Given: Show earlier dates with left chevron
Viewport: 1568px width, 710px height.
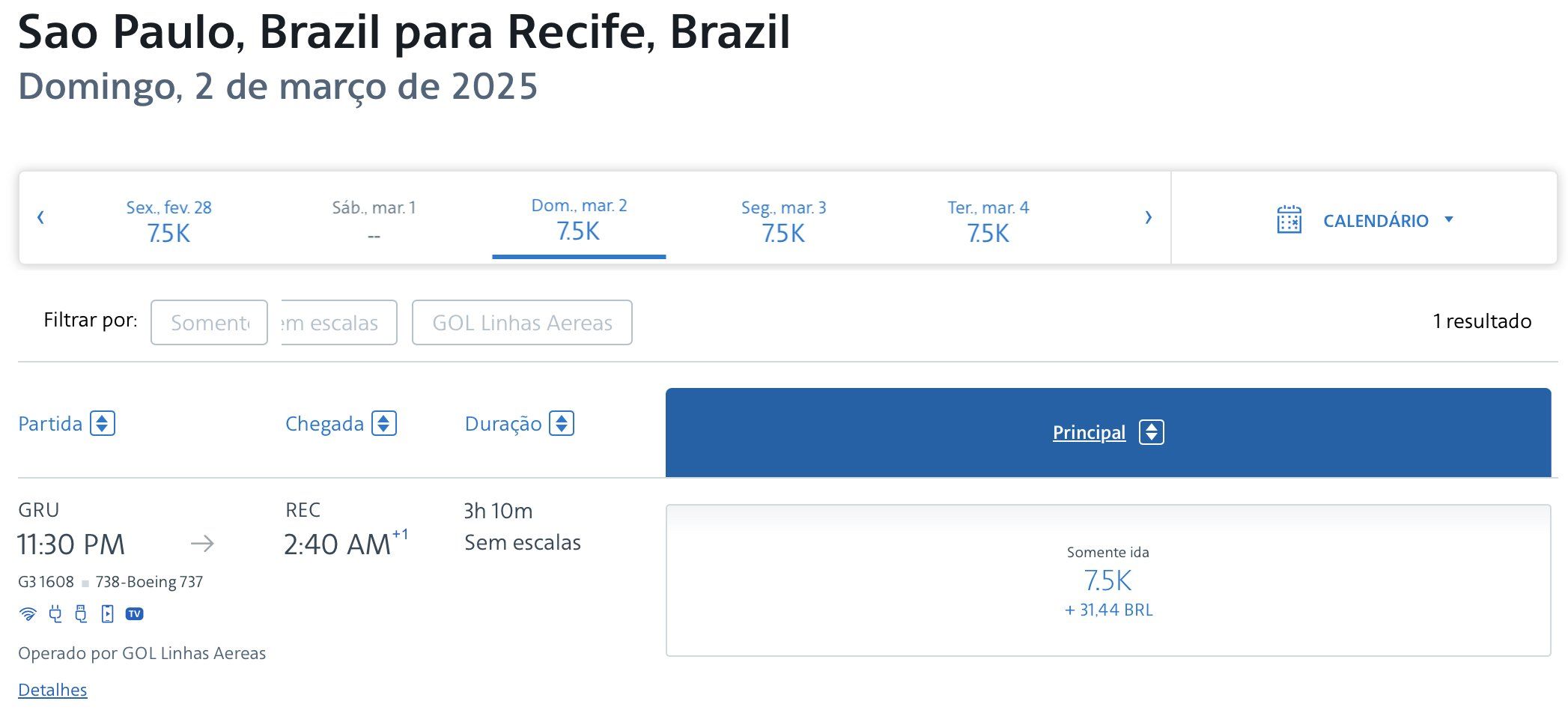Looking at the screenshot, I should 40,217.
